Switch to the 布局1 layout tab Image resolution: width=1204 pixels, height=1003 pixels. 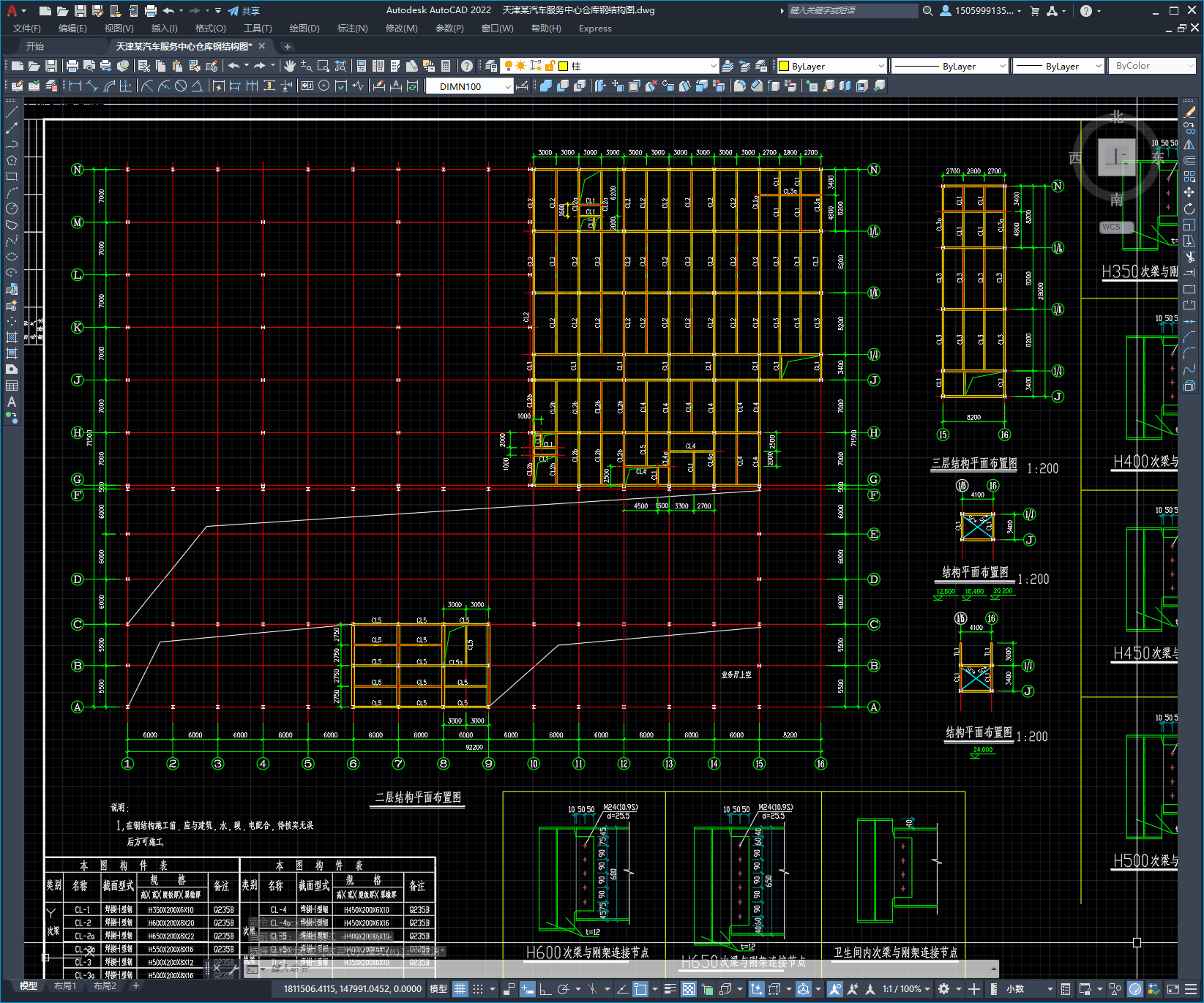tap(65, 986)
